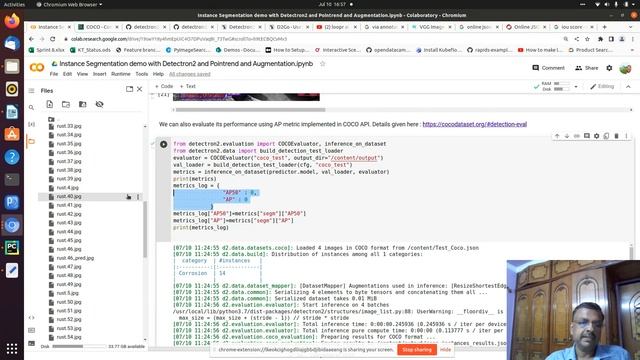
Task: Move cell up with the arrow icon
Action: click(x=557, y=136)
